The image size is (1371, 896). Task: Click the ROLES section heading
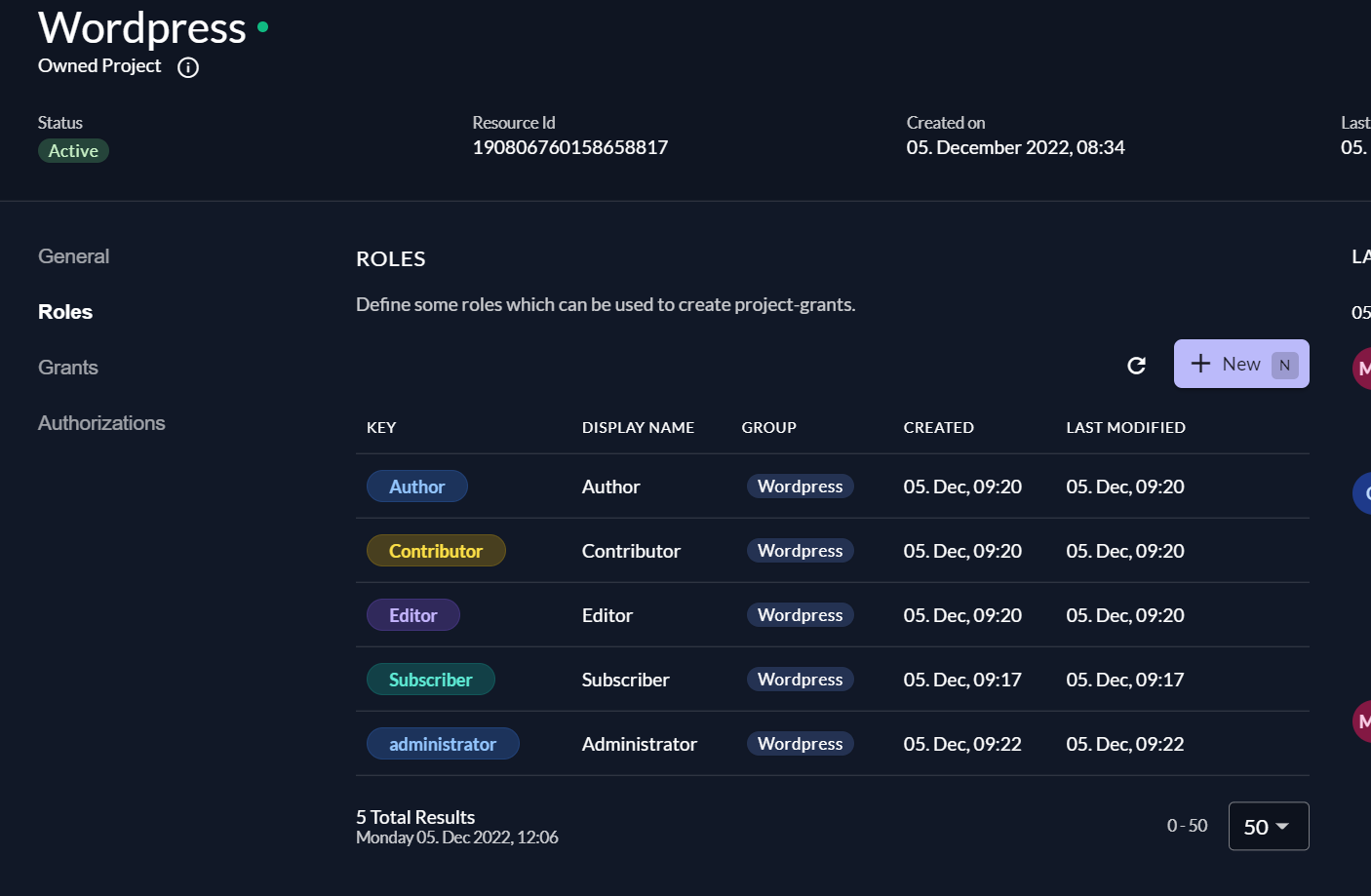391,258
